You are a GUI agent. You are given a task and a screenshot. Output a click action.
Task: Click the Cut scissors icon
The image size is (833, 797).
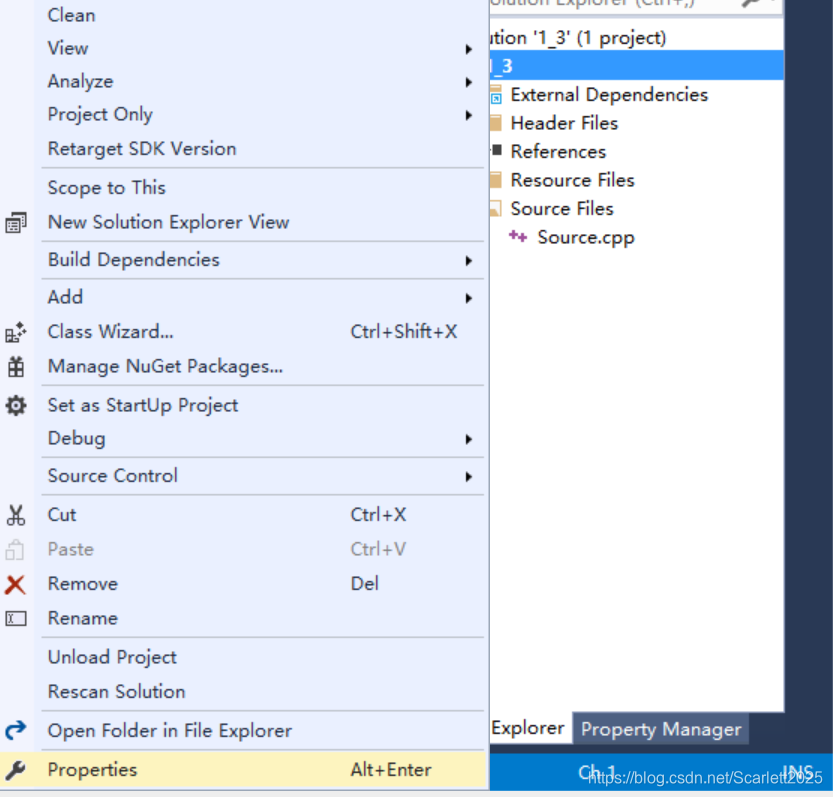[x=16, y=514]
